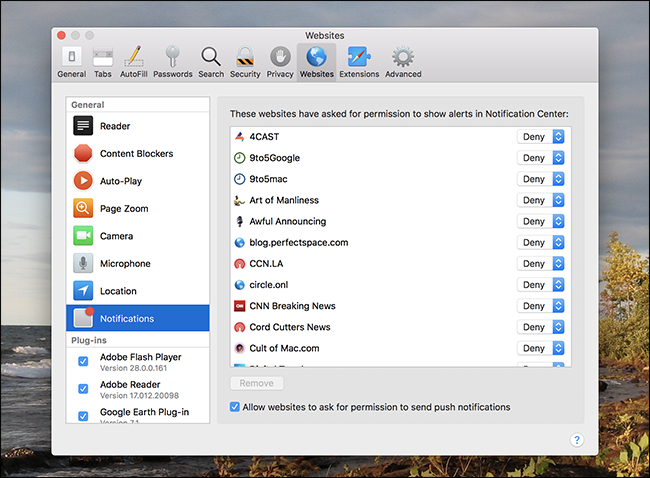Select the Cord Cutters News row text

290,327
